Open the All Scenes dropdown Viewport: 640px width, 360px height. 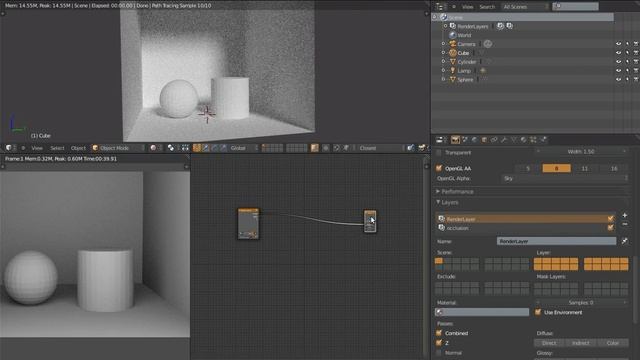point(524,7)
